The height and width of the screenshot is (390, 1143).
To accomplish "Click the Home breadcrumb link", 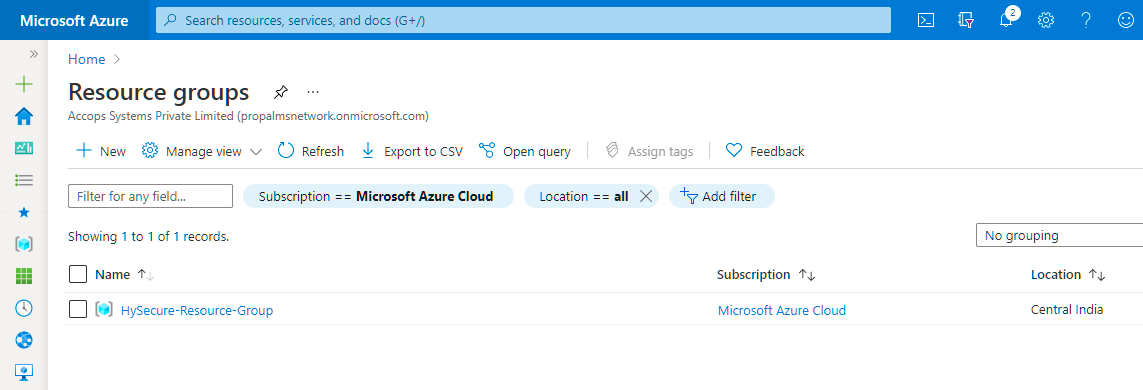I will coord(87,59).
